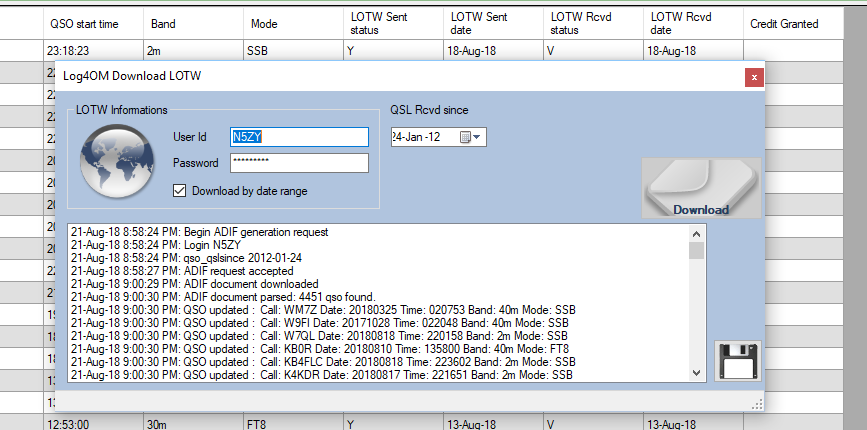This screenshot has height=430, width=867.
Task: Click the WM7Z QSO updated log line
Action: tap(322, 310)
